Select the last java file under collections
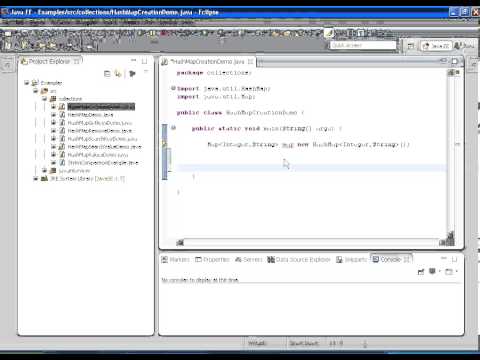Image resolution: width=480 pixels, height=360 pixels. [103, 163]
